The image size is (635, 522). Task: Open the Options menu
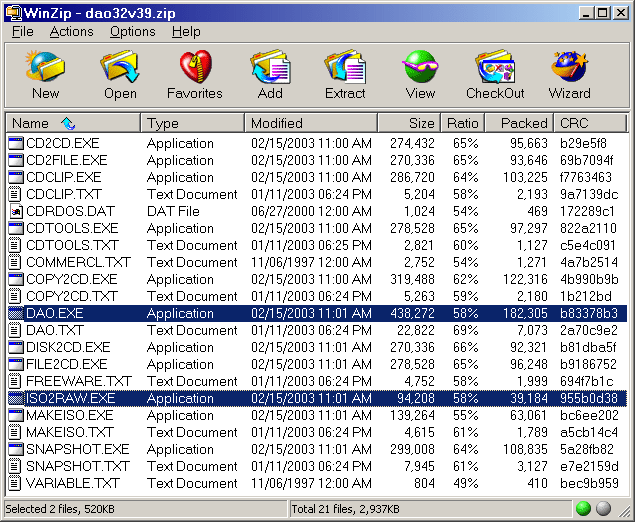(x=132, y=32)
